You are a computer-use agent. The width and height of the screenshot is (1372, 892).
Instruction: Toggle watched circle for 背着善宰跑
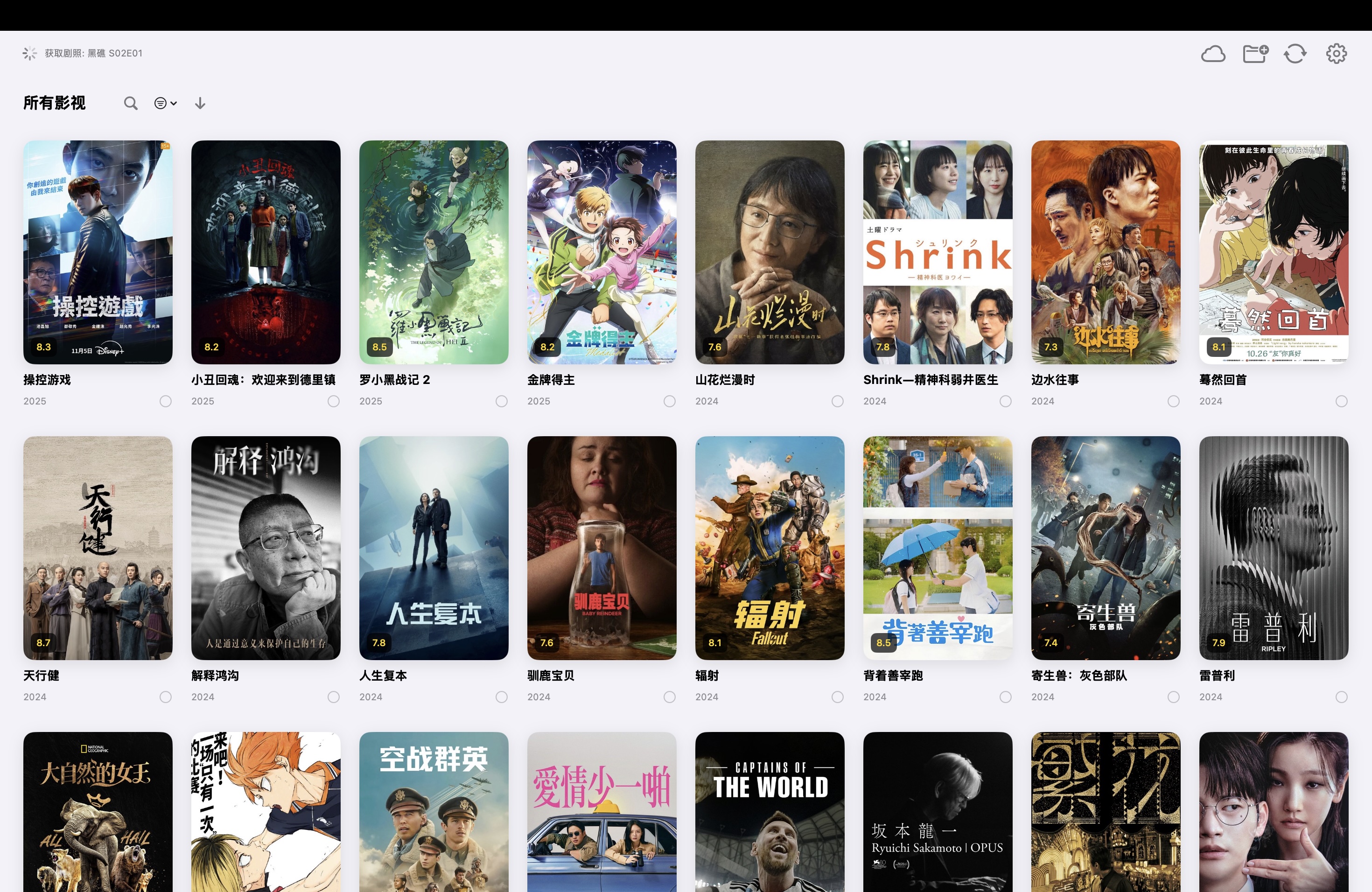pos(1005,697)
